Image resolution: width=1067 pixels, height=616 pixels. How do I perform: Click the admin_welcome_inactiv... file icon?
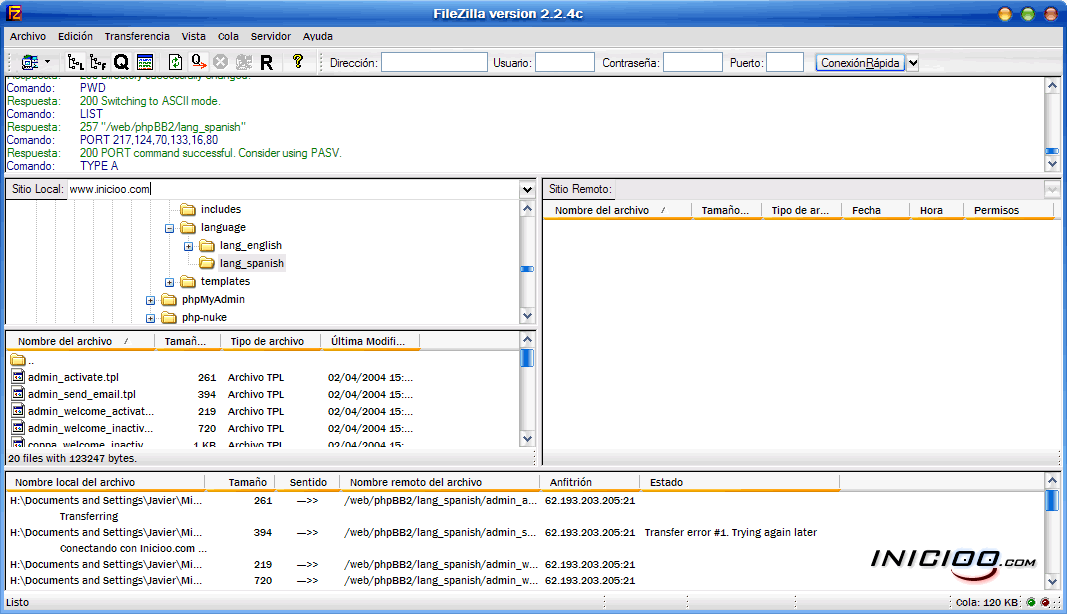pyautogui.click(x=18, y=427)
